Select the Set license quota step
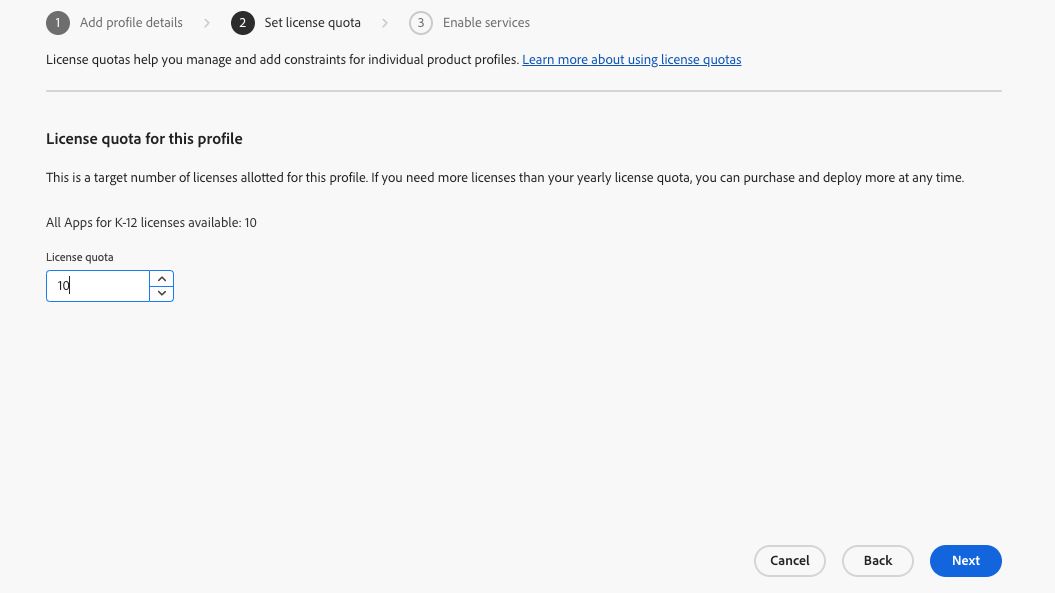The height and width of the screenshot is (593, 1055). click(312, 23)
